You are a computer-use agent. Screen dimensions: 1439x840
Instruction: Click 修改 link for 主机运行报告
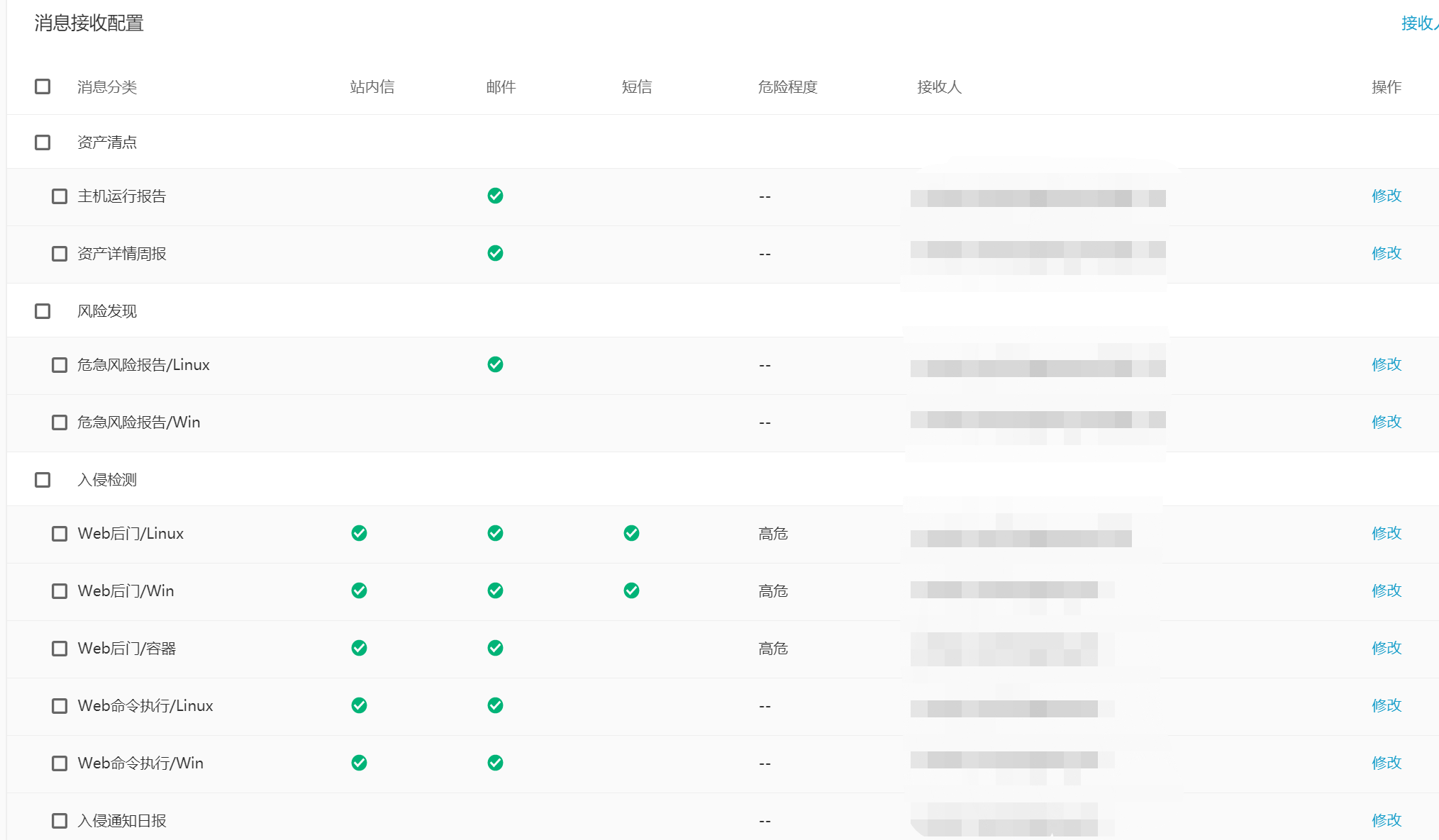1386,196
